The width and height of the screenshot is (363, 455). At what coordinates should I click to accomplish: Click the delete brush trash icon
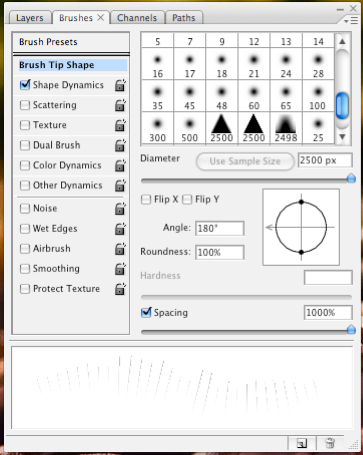[330, 443]
